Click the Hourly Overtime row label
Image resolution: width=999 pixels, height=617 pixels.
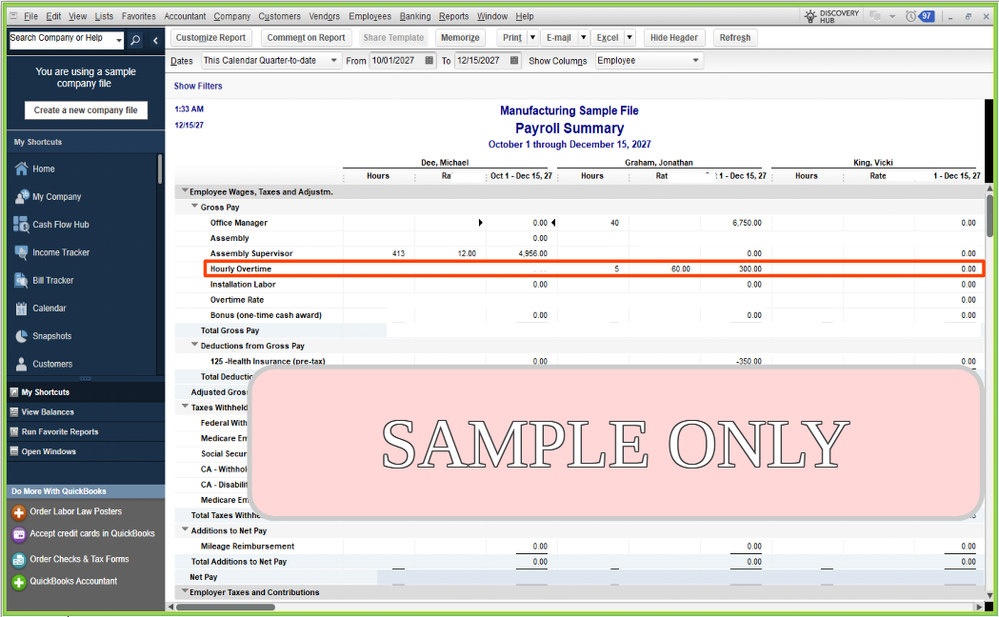241,269
